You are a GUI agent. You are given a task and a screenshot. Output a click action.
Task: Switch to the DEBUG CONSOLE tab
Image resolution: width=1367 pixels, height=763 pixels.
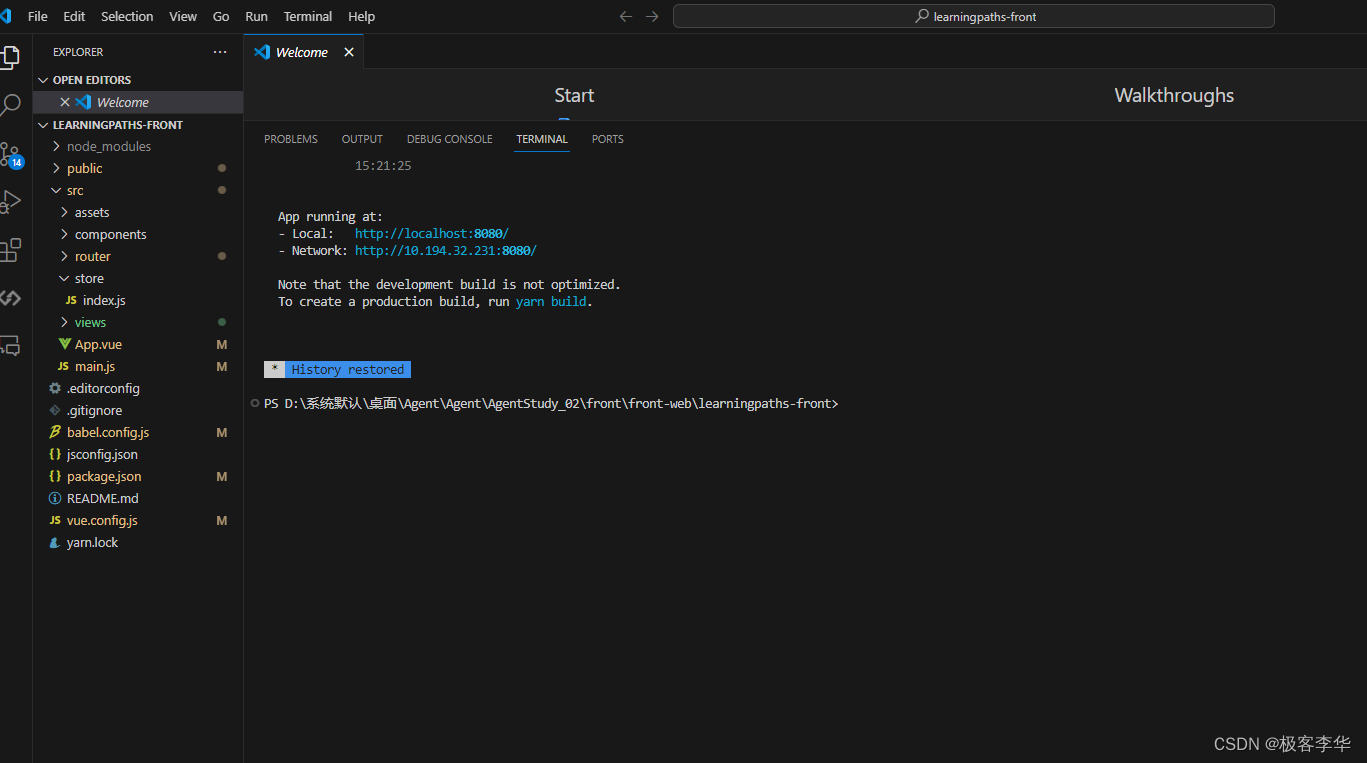(449, 139)
